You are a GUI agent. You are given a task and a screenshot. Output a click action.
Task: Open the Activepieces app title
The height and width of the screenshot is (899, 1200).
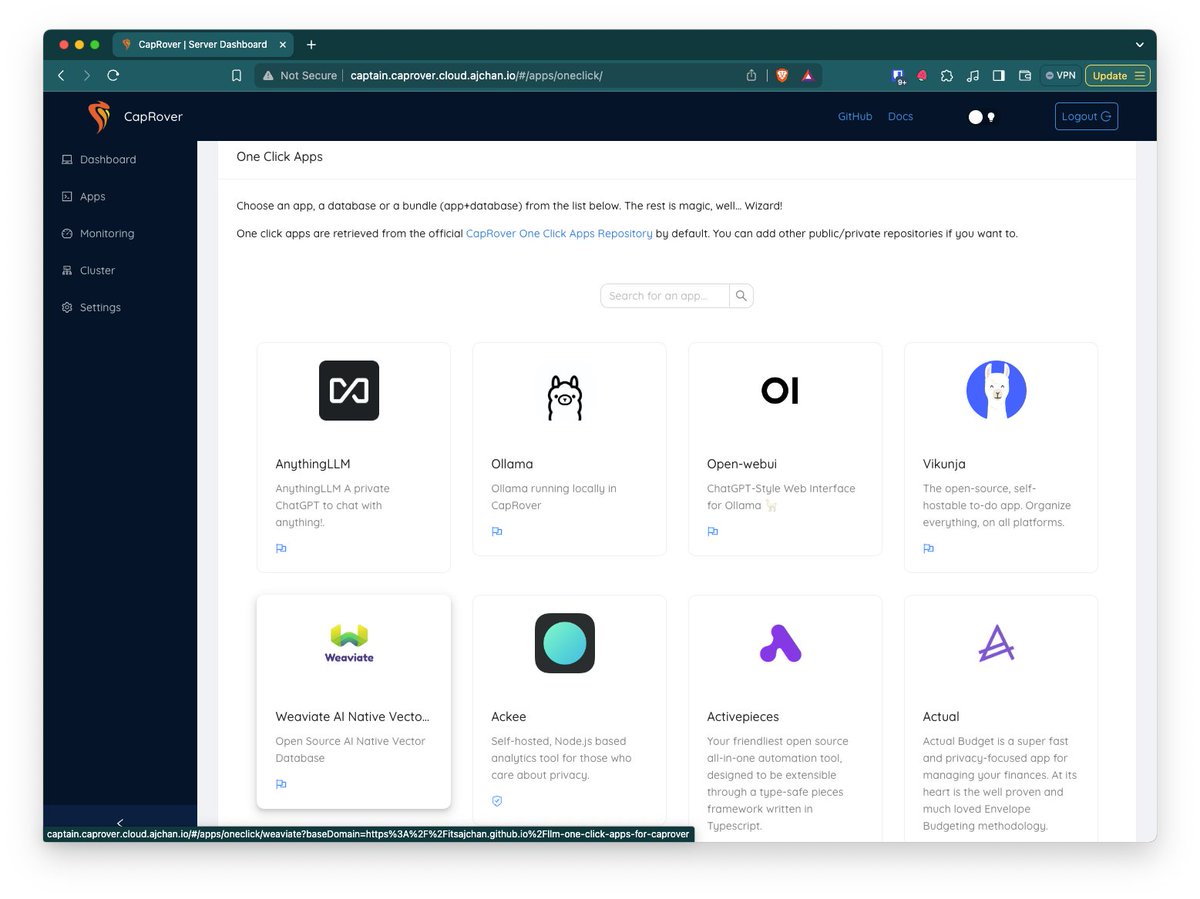coord(743,717)
